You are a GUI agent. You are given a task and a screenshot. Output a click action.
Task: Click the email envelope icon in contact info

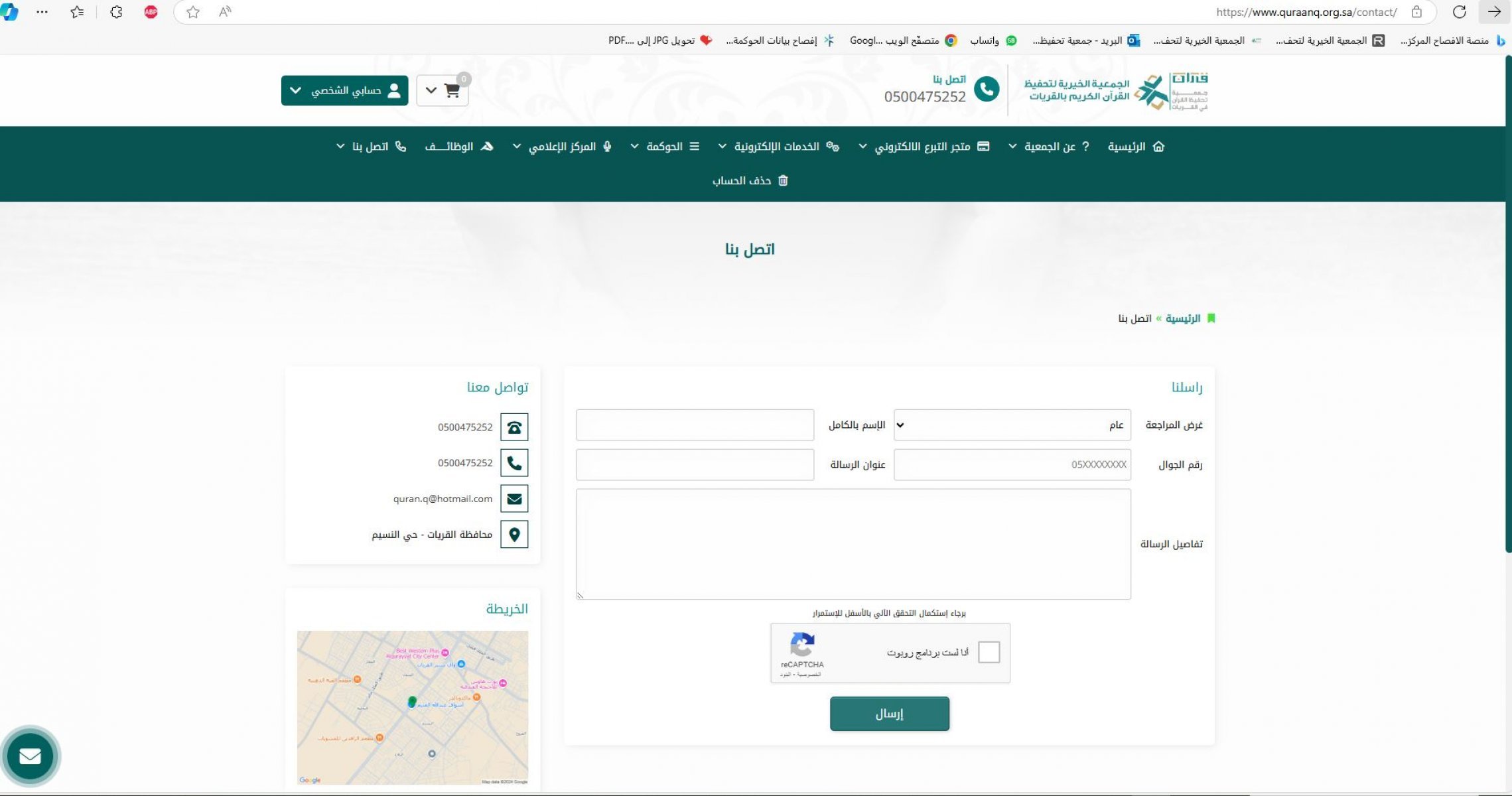tap(514, 499)
